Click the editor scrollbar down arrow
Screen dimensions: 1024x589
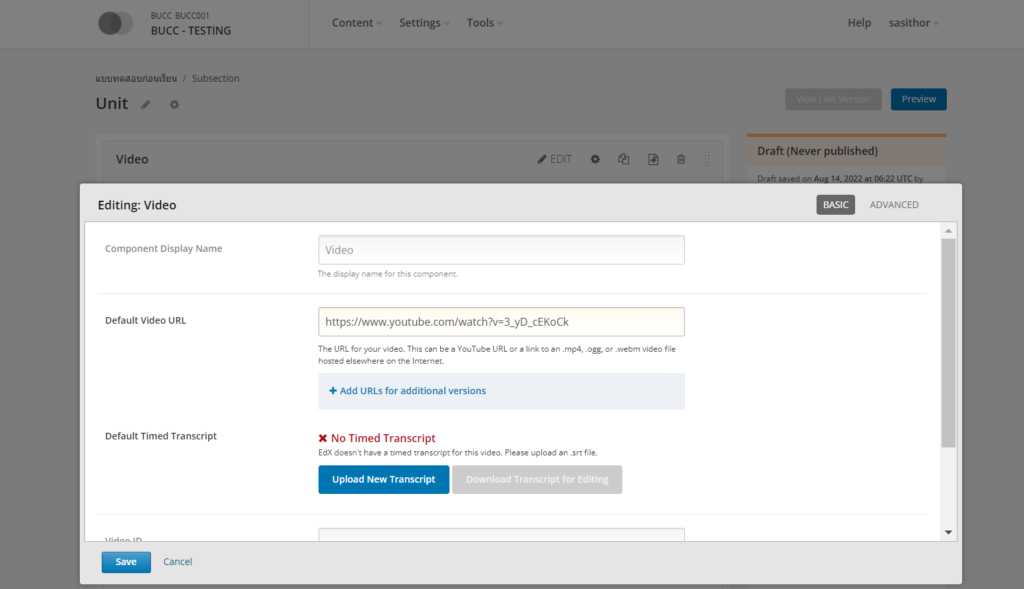coord(949,533)
